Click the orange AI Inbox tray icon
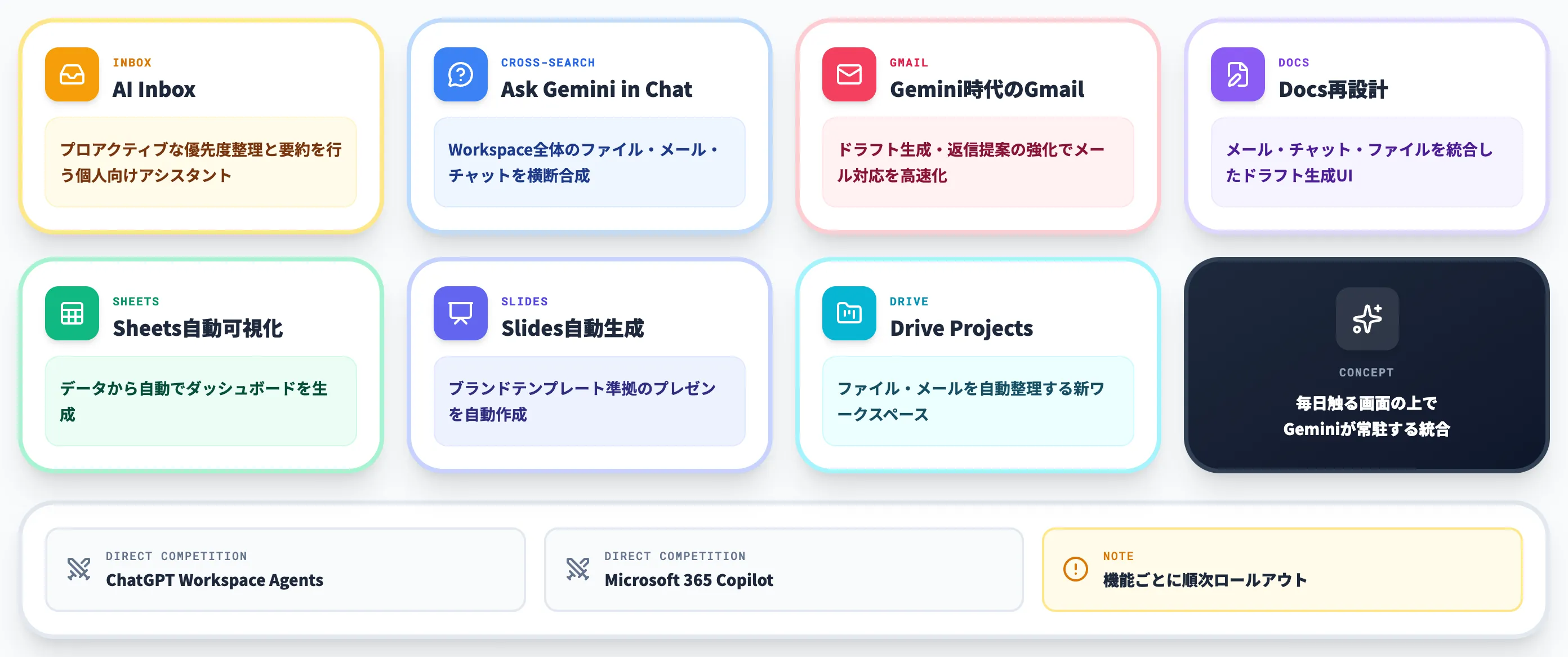Image resolution: width=1568 pixels, height=657 pixels. coord(72,74)
